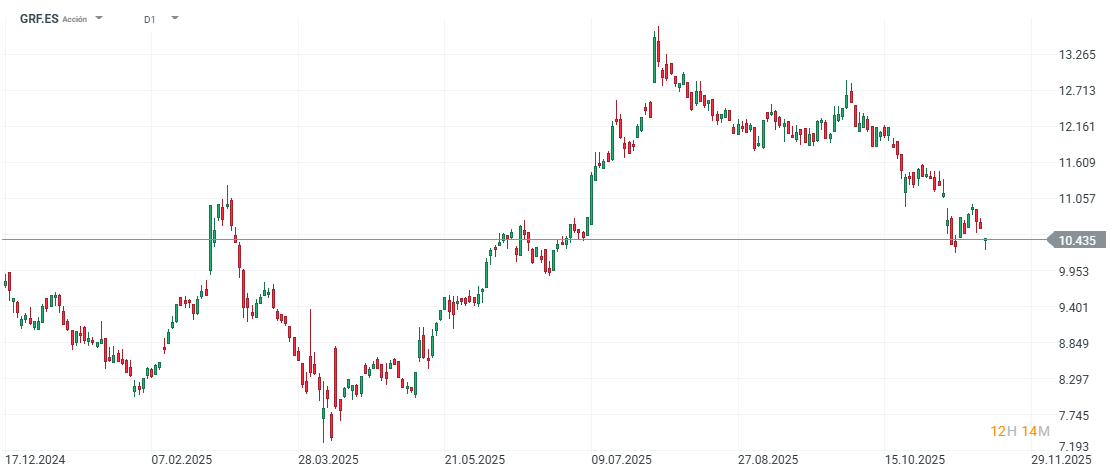Expand the D1 timeframe dropdown arrow
Screen dimensions: 1119x476
tap(175, 18)
